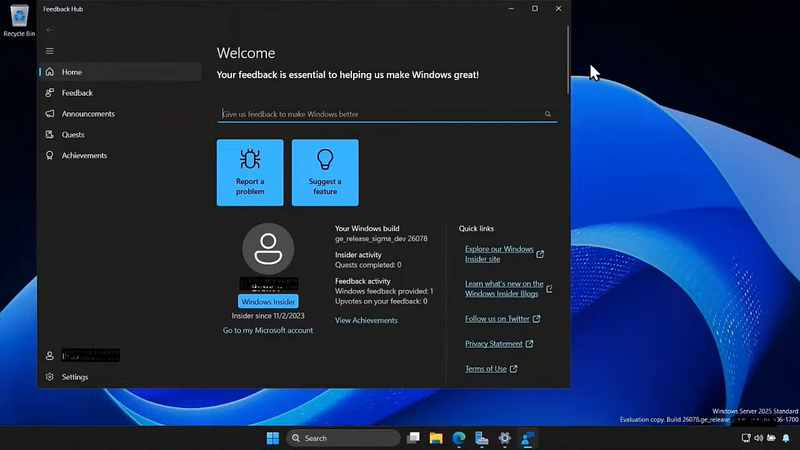Click the back arrow in Feedback Hub

pos(50,30)
